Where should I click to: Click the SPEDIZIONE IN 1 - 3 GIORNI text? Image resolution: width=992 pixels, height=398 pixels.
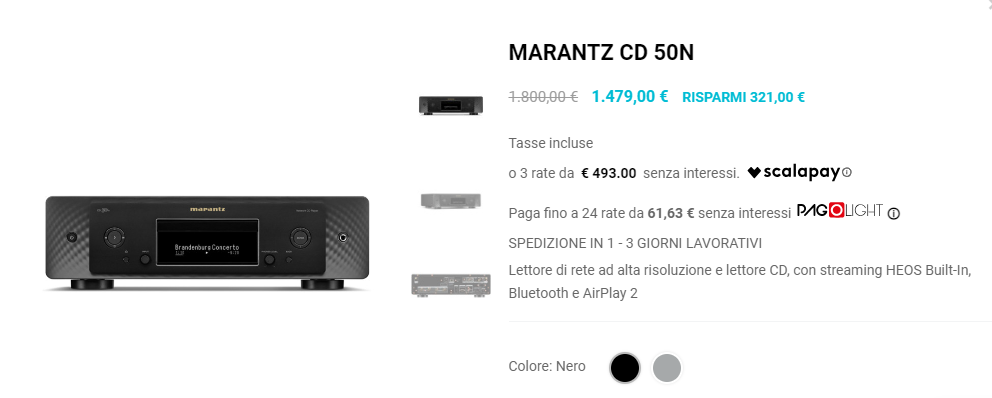point(635,244)
